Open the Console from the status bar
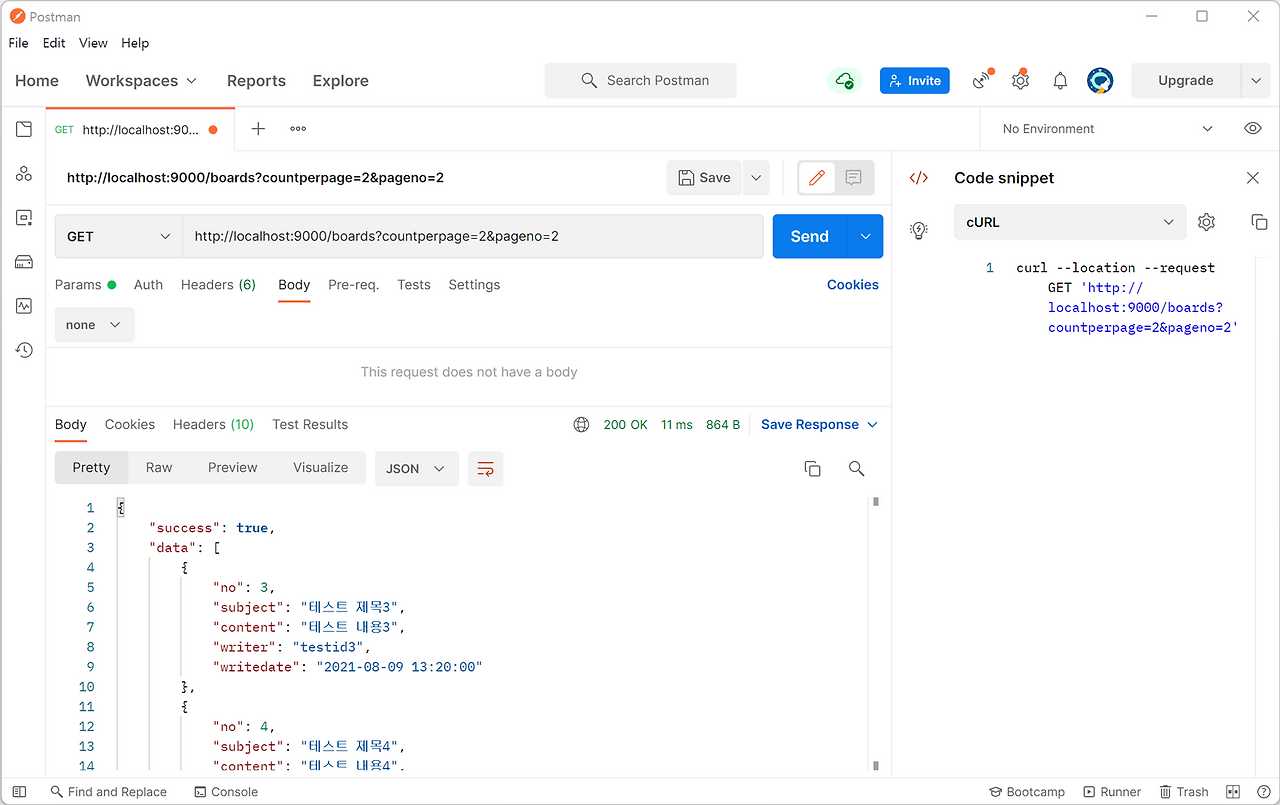Viewport: 1280px width, 805px height. (x=226, y=791)
